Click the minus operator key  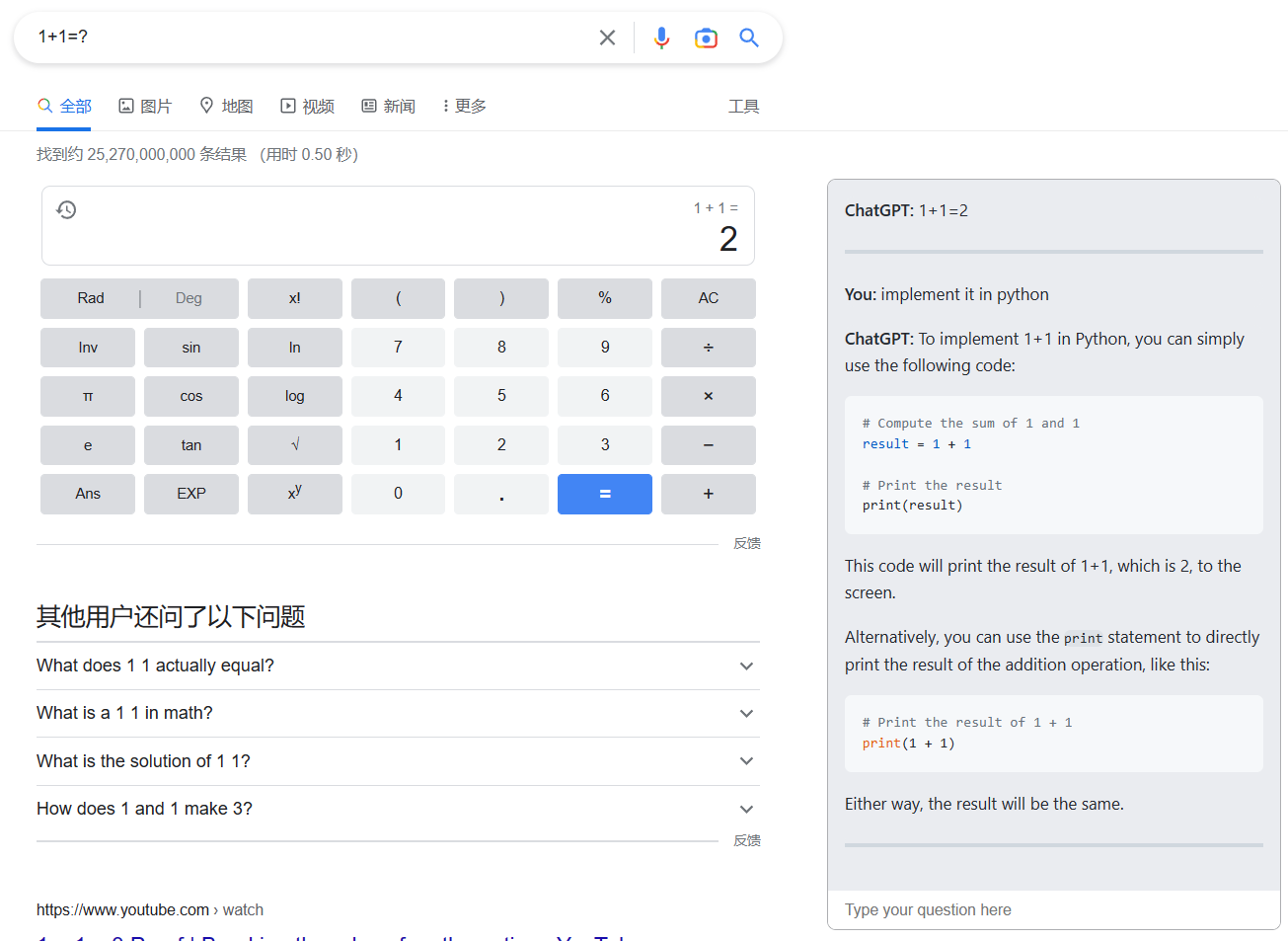pyautogui.click(x=709, y=445)
